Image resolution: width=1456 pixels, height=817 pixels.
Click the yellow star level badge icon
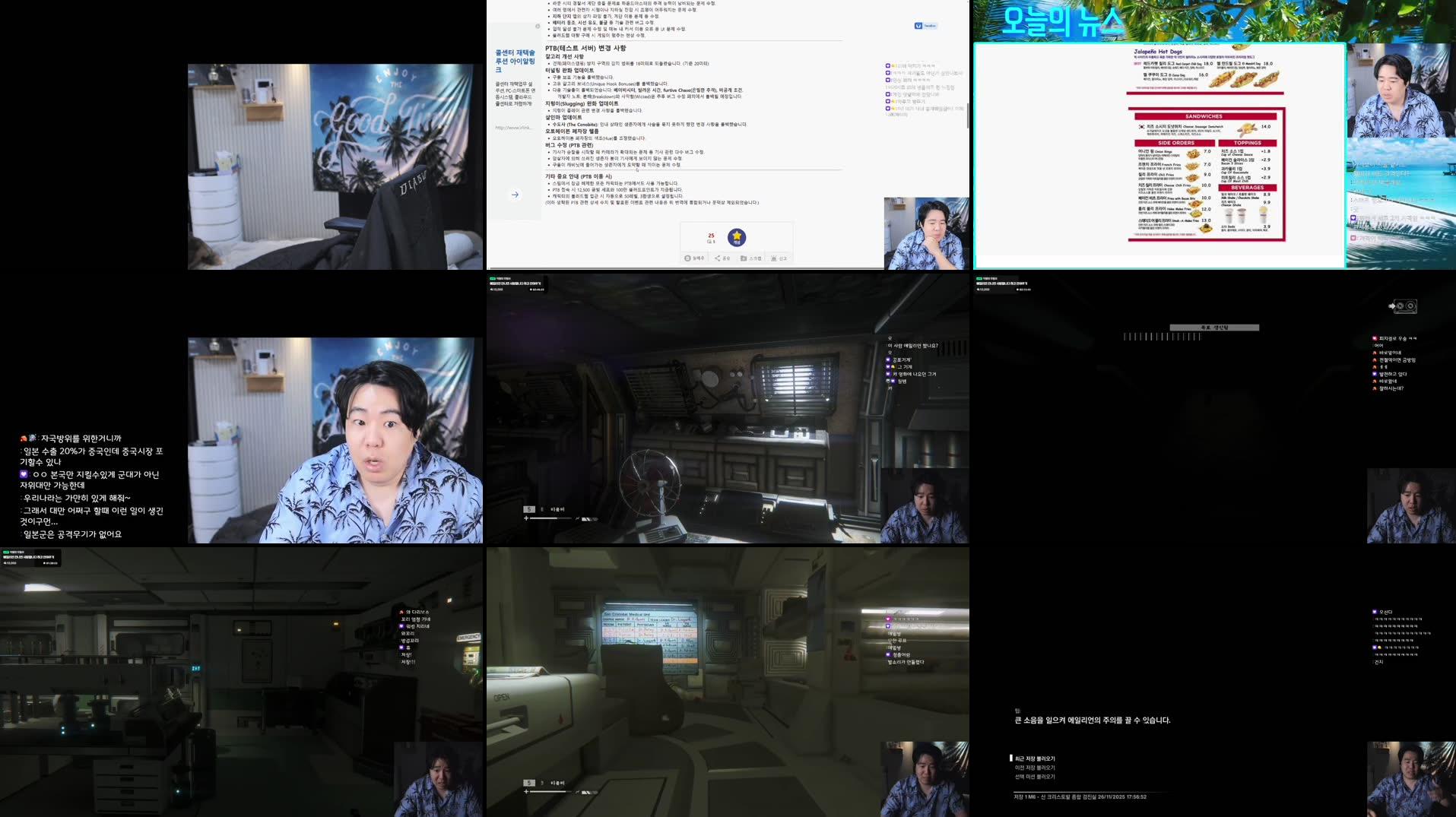(x=737, y=237)
